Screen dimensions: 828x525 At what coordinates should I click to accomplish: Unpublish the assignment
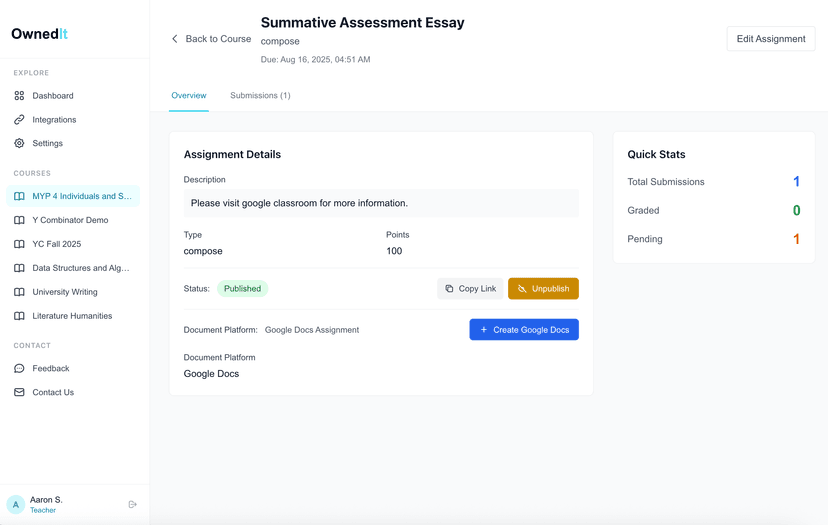click(x=543, y=288)
